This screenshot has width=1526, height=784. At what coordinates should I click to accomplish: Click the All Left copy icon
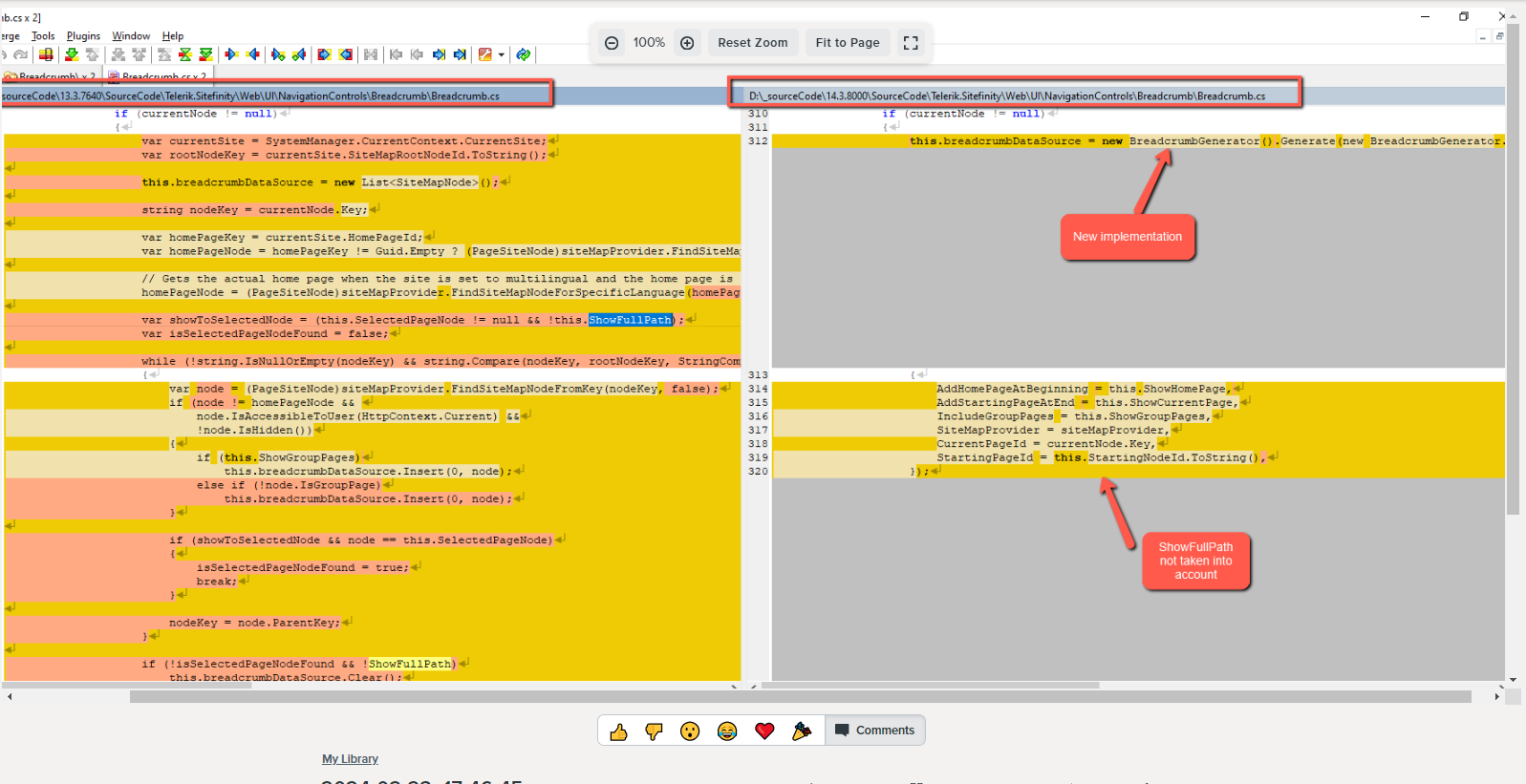point(346,54)
